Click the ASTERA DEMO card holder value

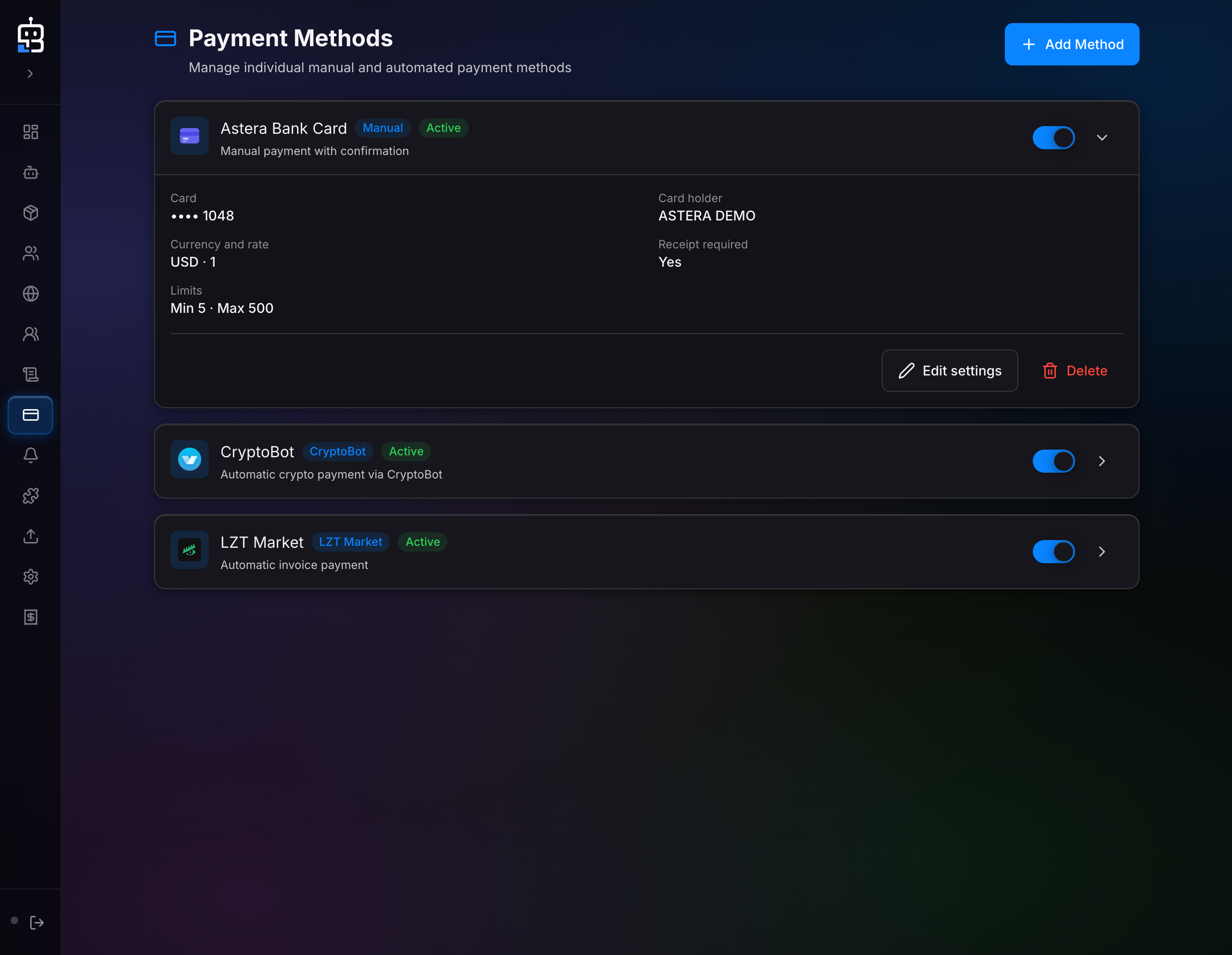click(x=707, y=216)
